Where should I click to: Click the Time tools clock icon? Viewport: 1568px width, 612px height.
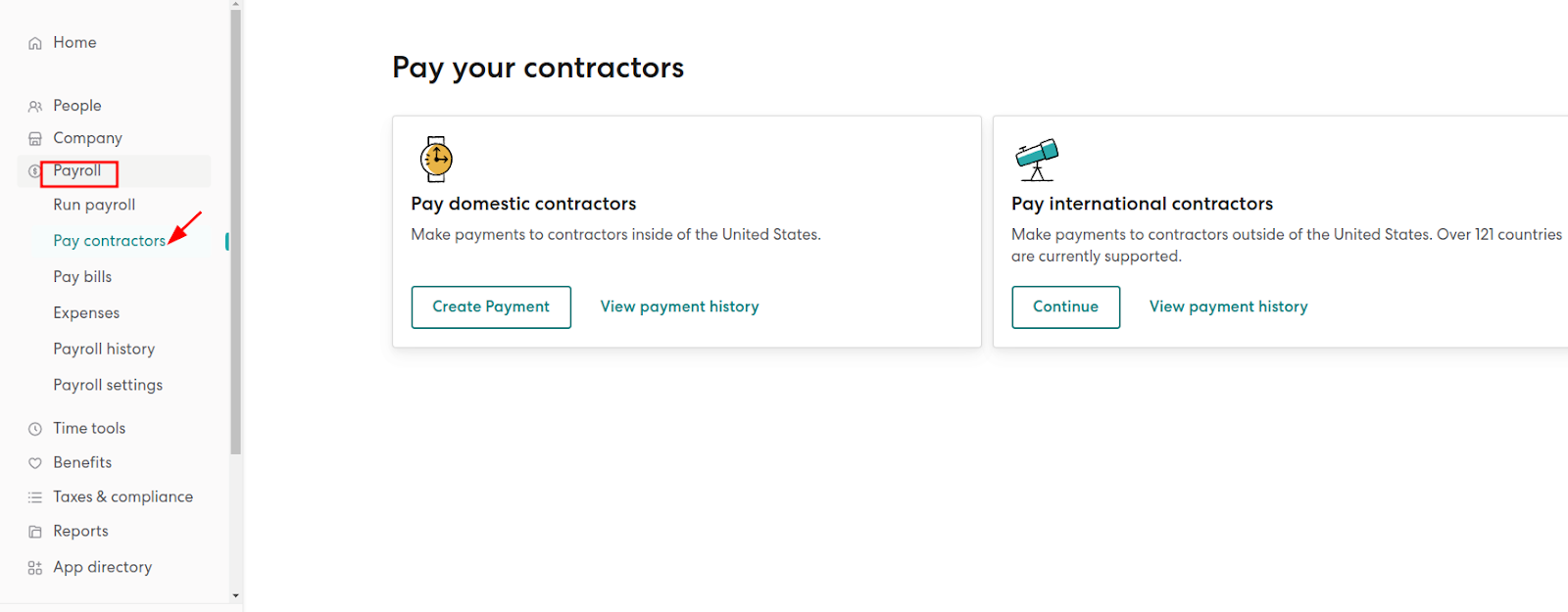point(35,429)
